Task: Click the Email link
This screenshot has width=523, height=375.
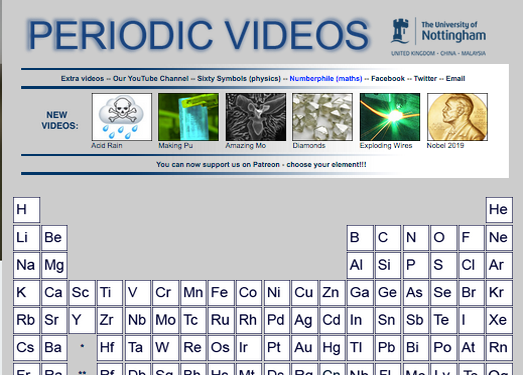Action: [x=456, y=79]
